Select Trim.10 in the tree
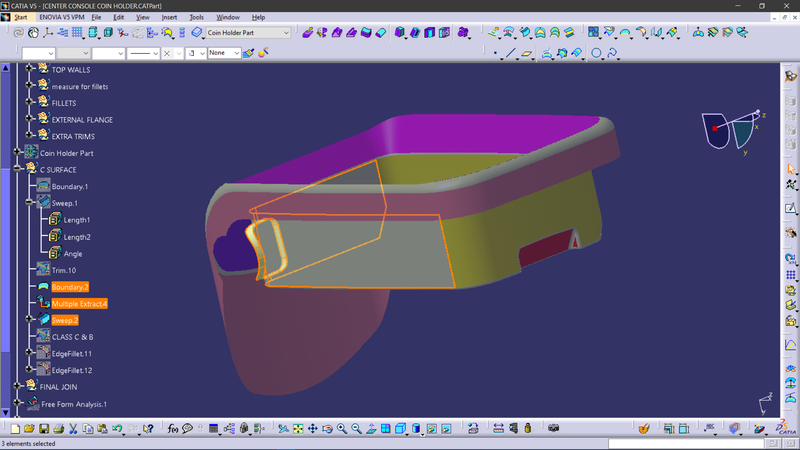The height and width of the screenshot is (450, 800). [64, 270]
